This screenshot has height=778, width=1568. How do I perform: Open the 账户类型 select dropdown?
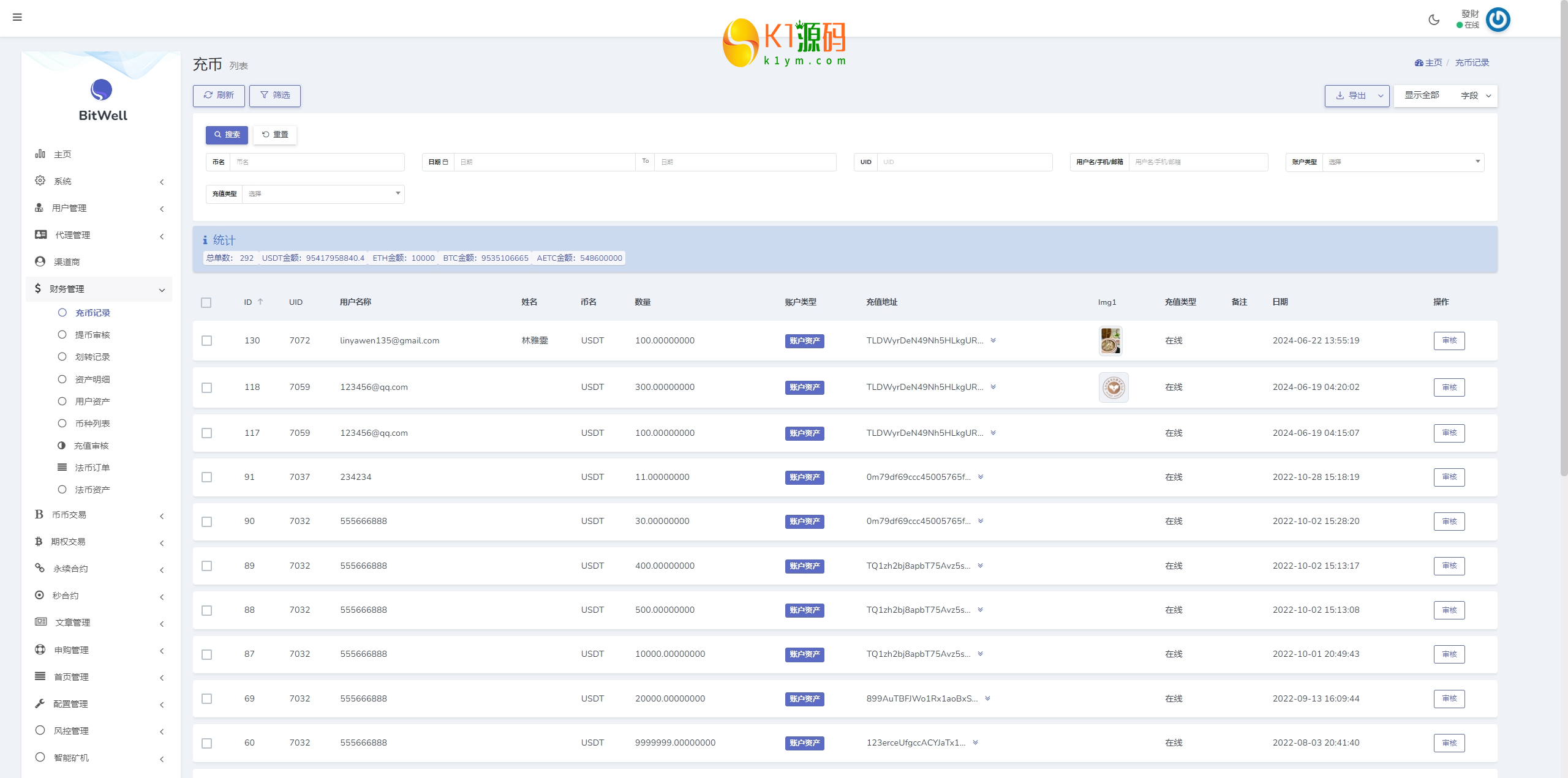1403,162
